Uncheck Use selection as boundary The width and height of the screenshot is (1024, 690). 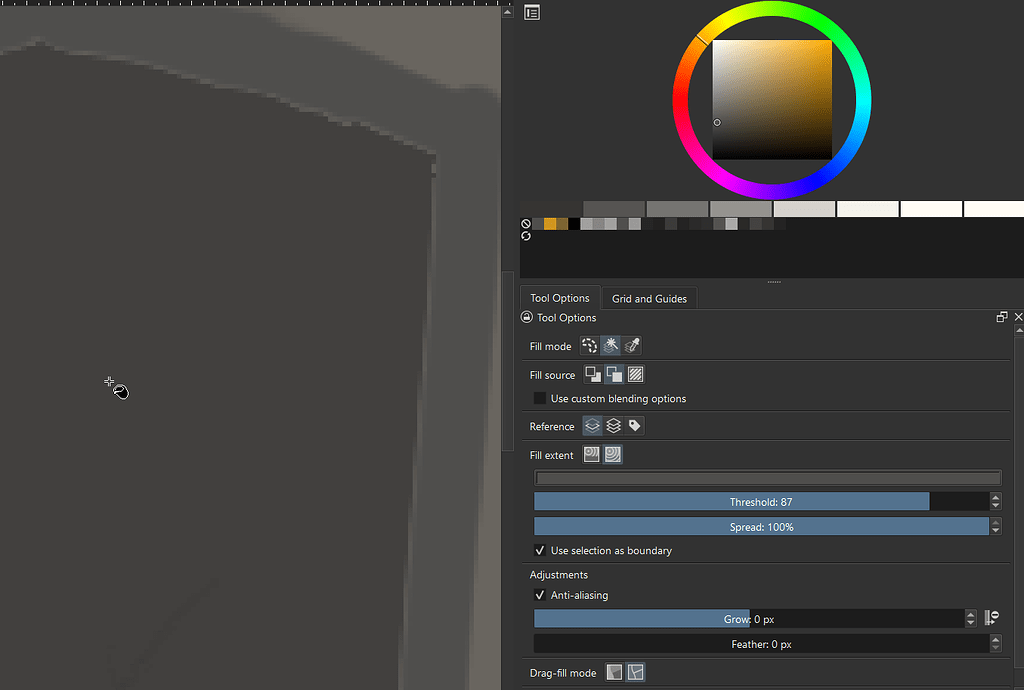[540, 550]
